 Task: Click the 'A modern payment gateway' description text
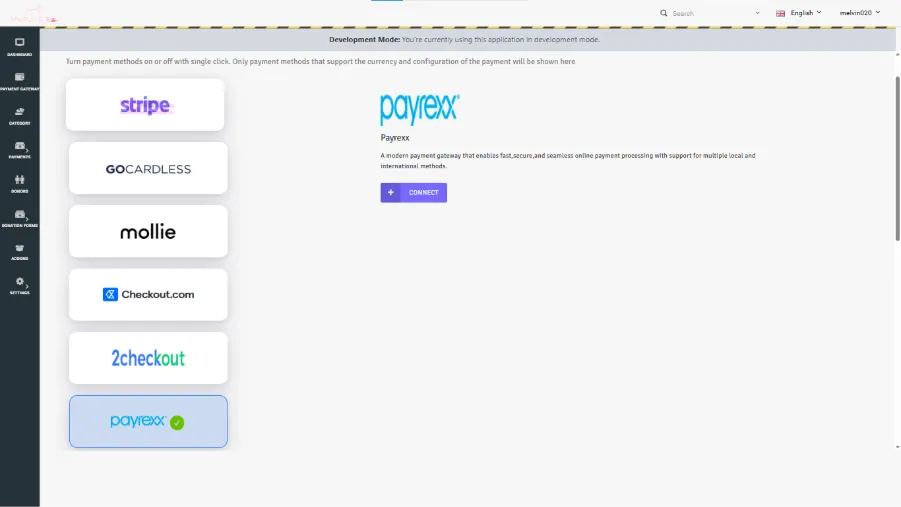(568, 160)
